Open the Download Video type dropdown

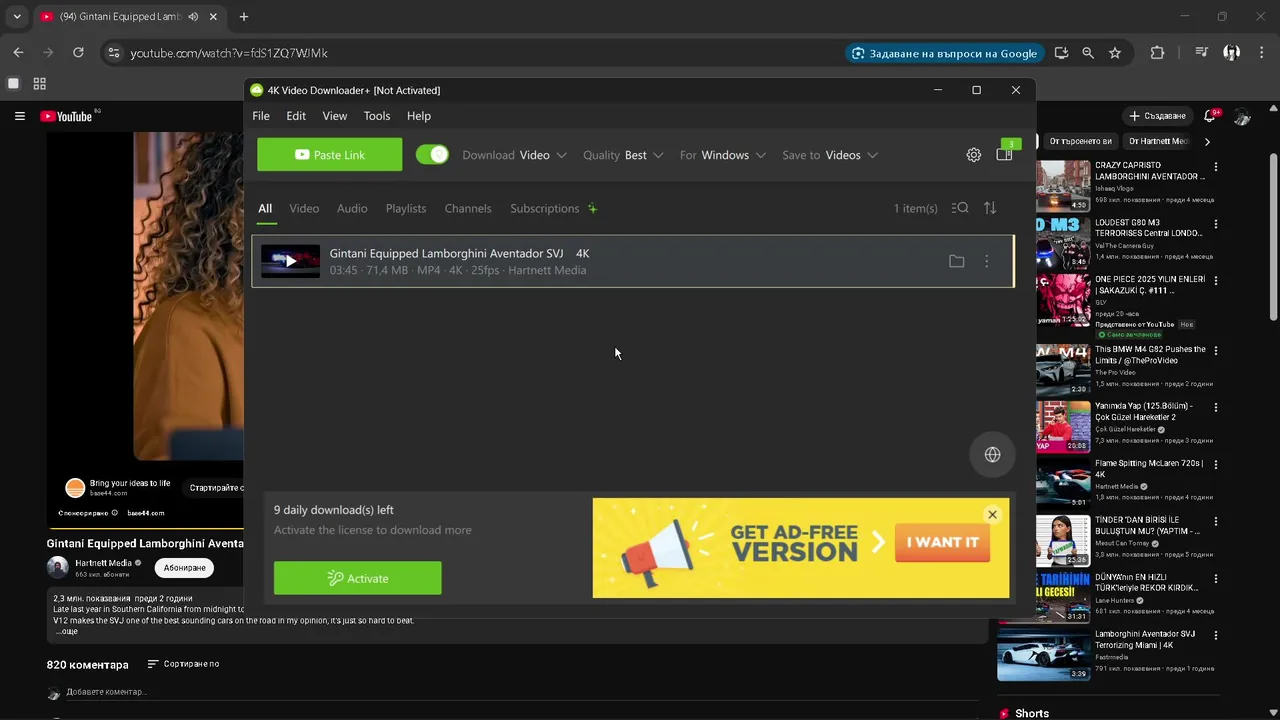(515, 155)
